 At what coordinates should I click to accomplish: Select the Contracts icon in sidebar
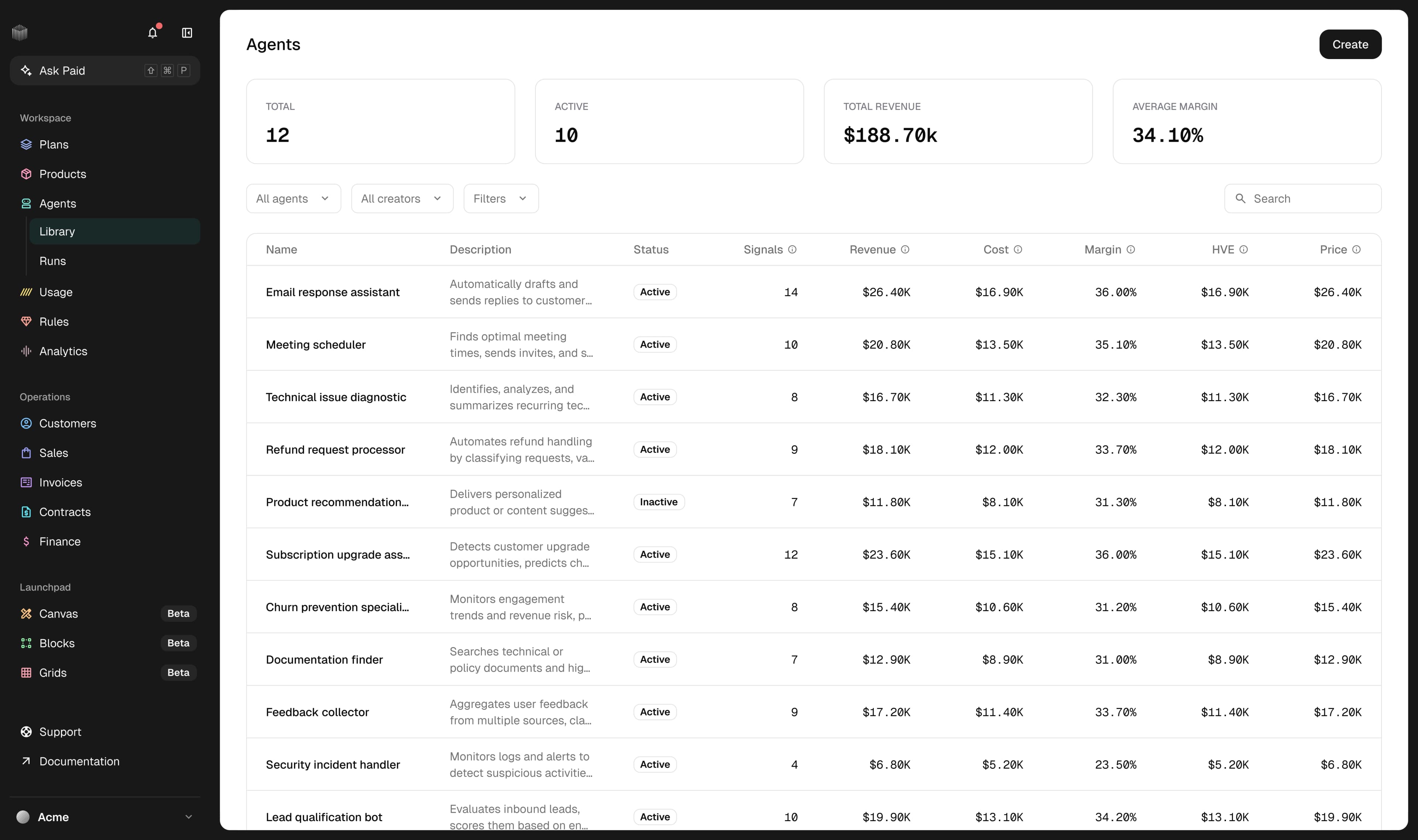[x=26, y=512]
